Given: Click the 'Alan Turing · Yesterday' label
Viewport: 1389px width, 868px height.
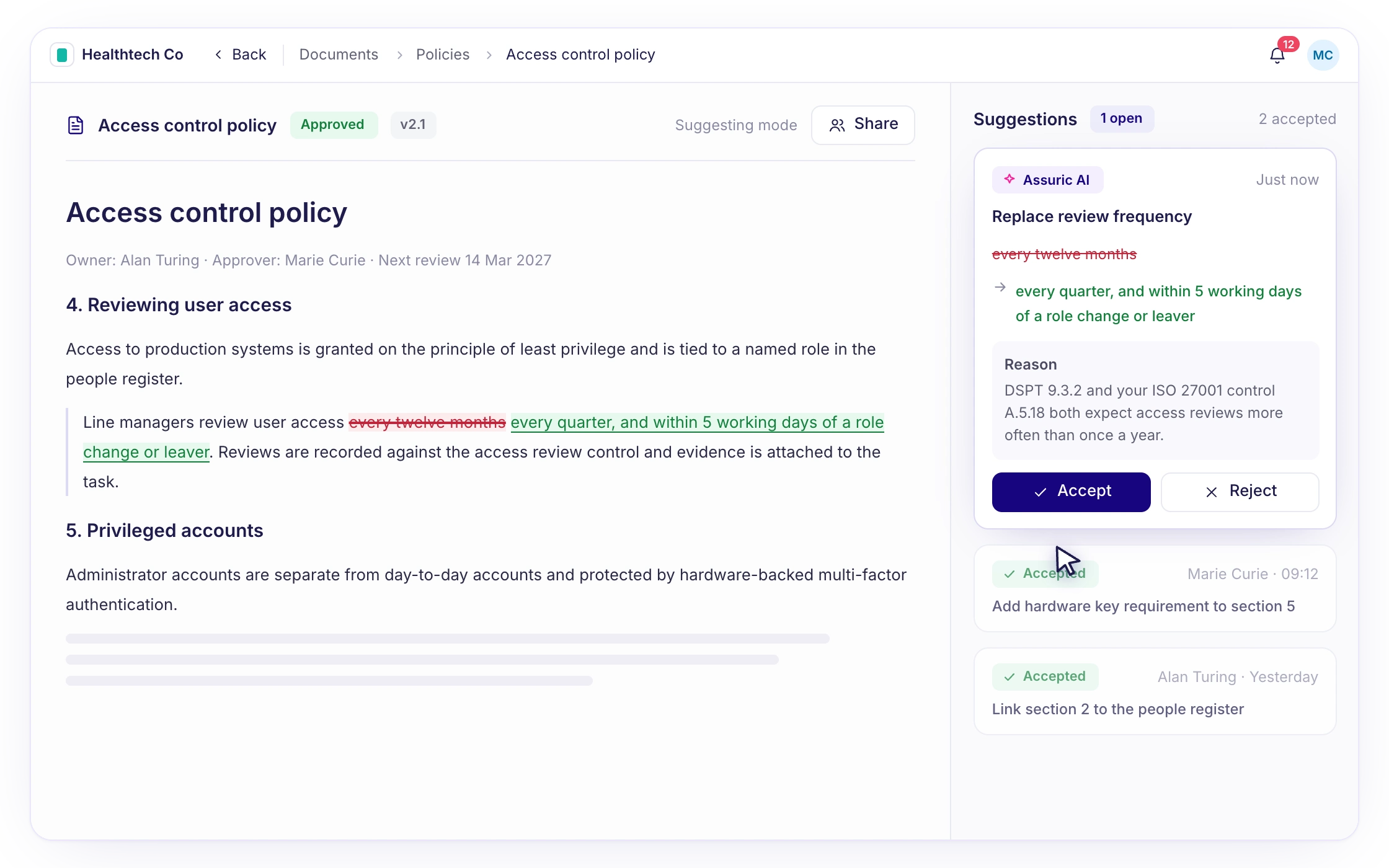Looking at the screenshot, I should (x=1238, y=677).
